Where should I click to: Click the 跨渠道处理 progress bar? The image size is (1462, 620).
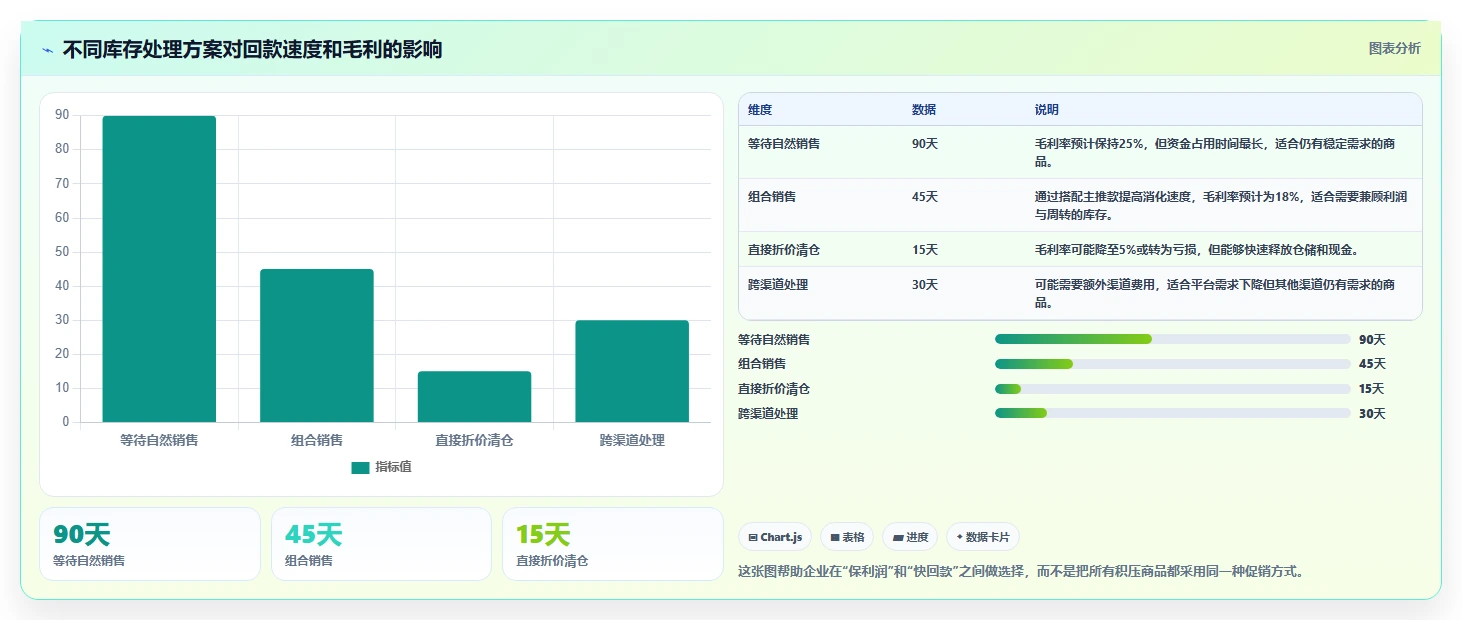tap(1172, 413)
